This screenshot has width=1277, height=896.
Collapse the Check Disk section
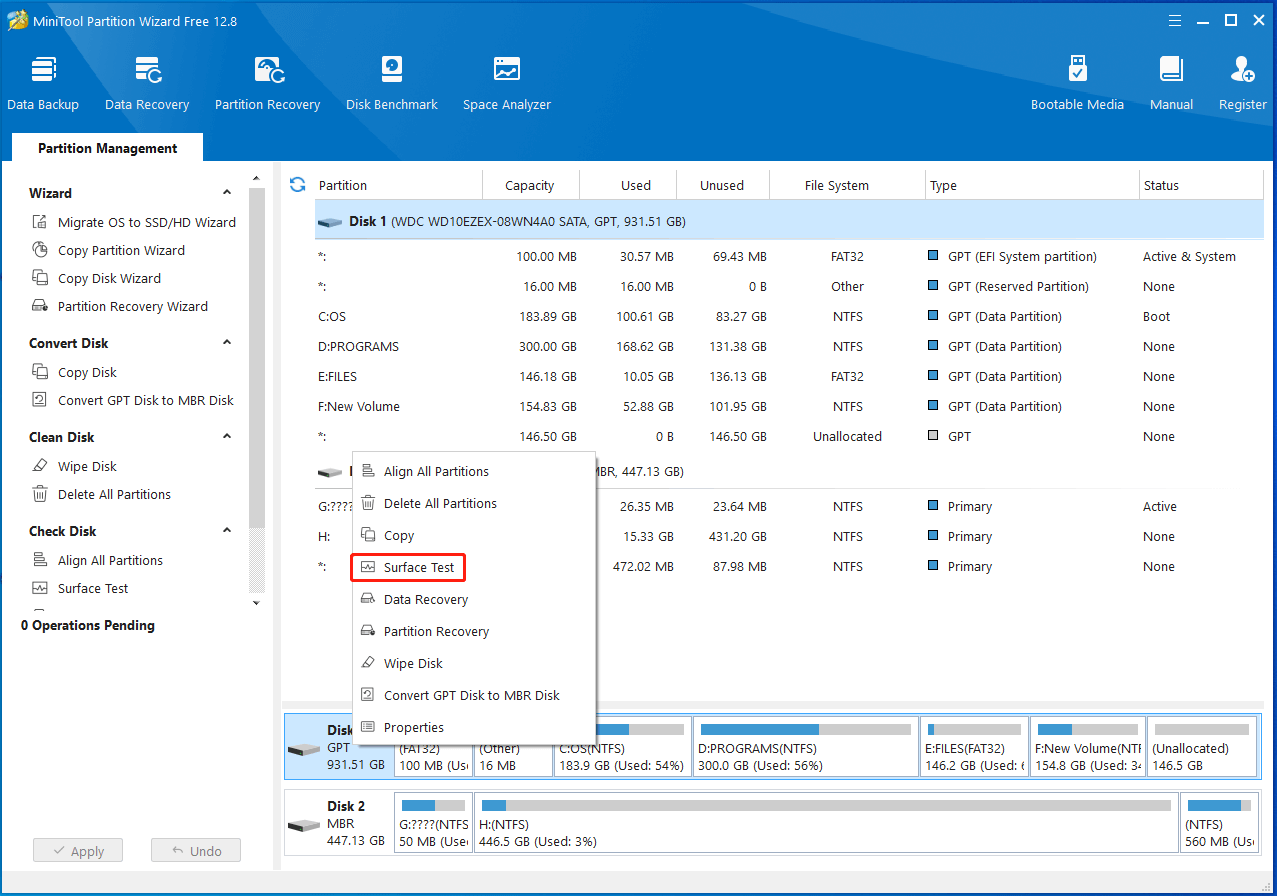(x=227, y=530)
